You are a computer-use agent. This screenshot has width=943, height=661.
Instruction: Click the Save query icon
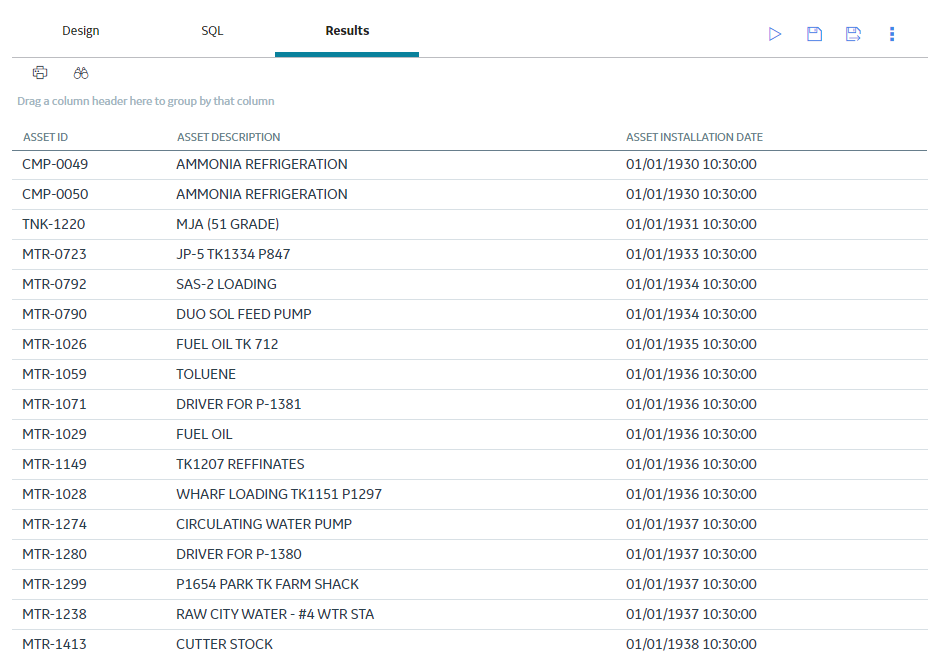[x=814, y=34]
